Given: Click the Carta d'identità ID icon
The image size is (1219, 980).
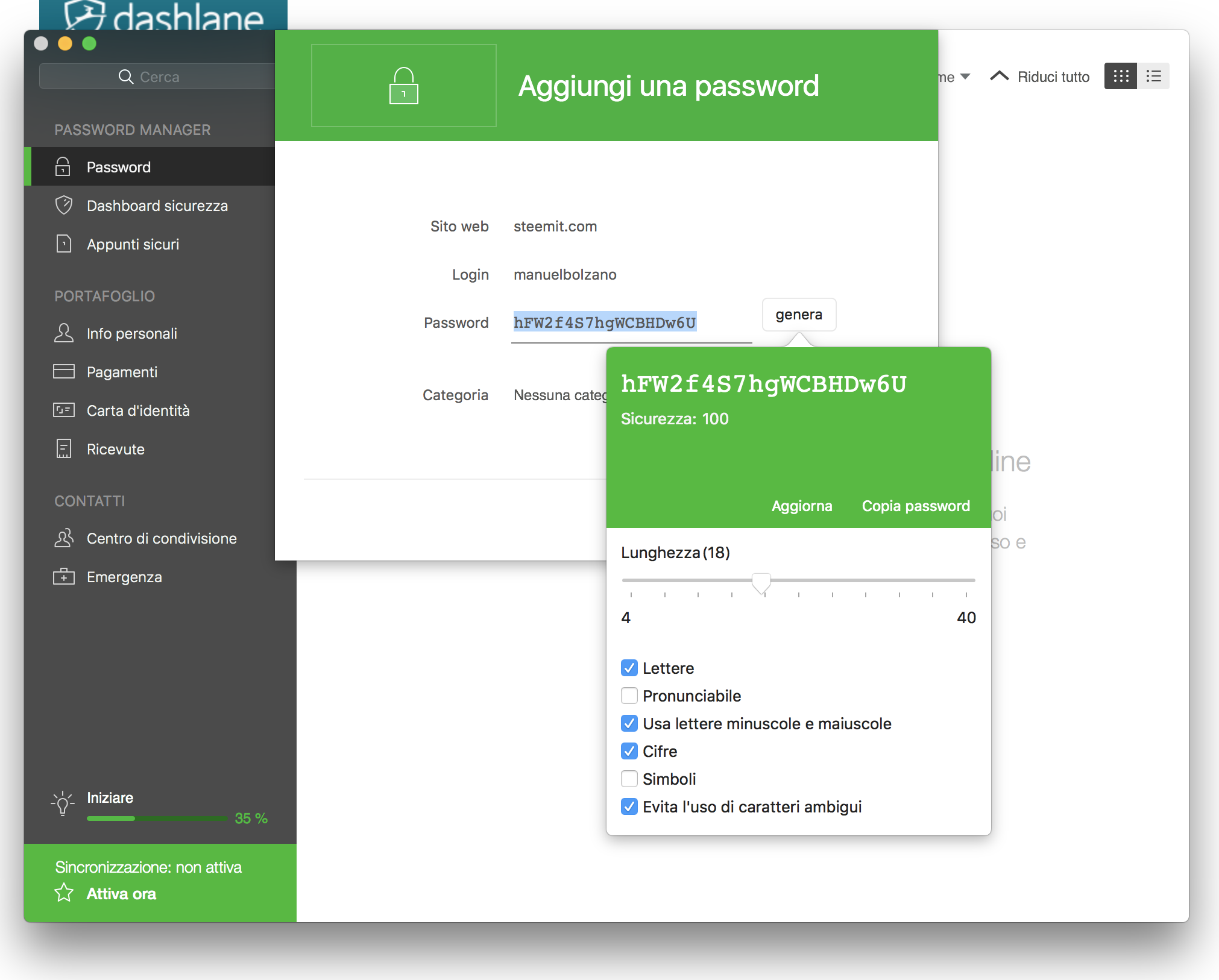Looking at the screenshot, I should (63, 410).
